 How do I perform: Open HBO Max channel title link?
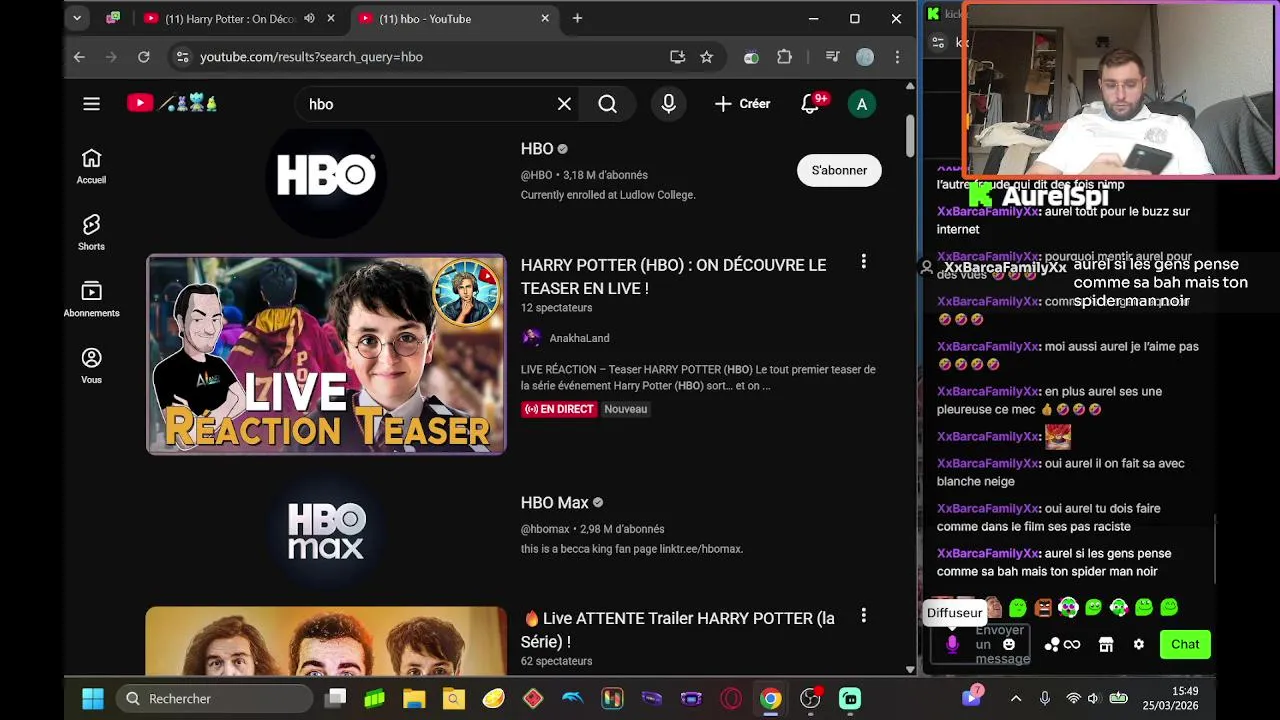[x=554, y=502]
